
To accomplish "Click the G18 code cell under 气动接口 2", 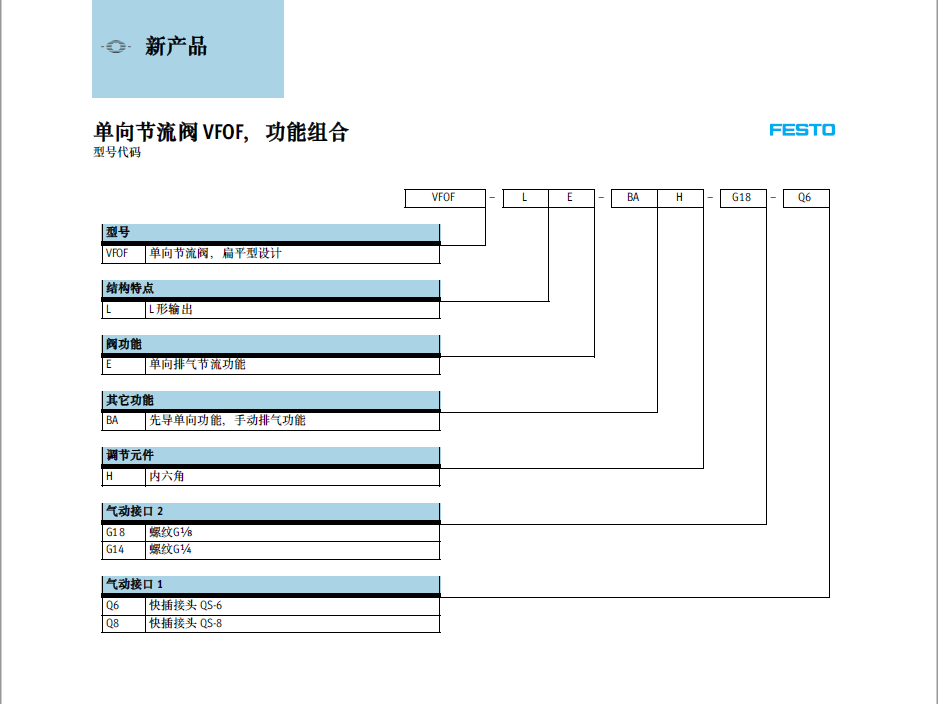I will (x=124, y=532).
